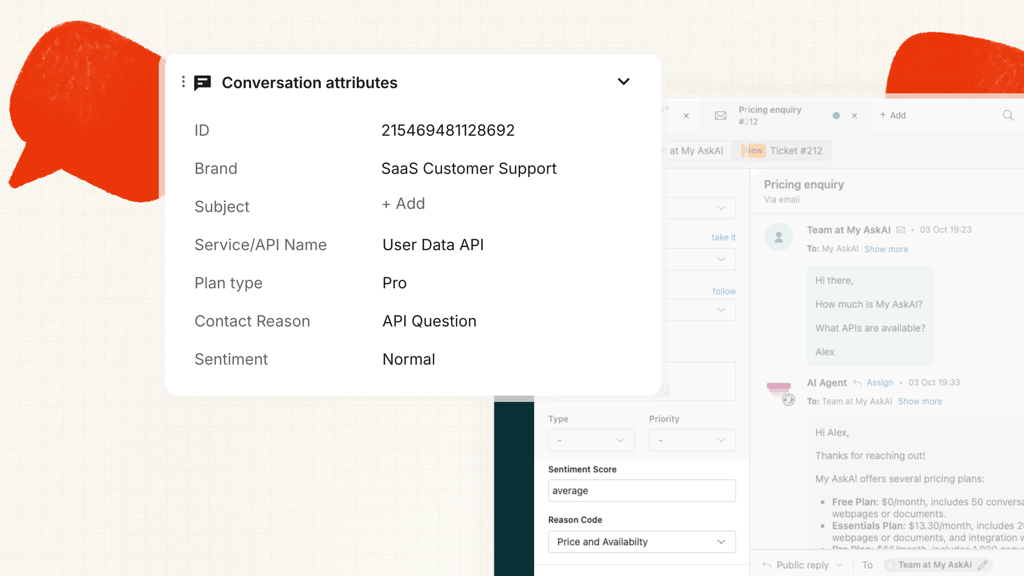Select the at My AskAI breadcrumb
Image resolution: width=1024 pixels, height=576 pixels.
696,150
